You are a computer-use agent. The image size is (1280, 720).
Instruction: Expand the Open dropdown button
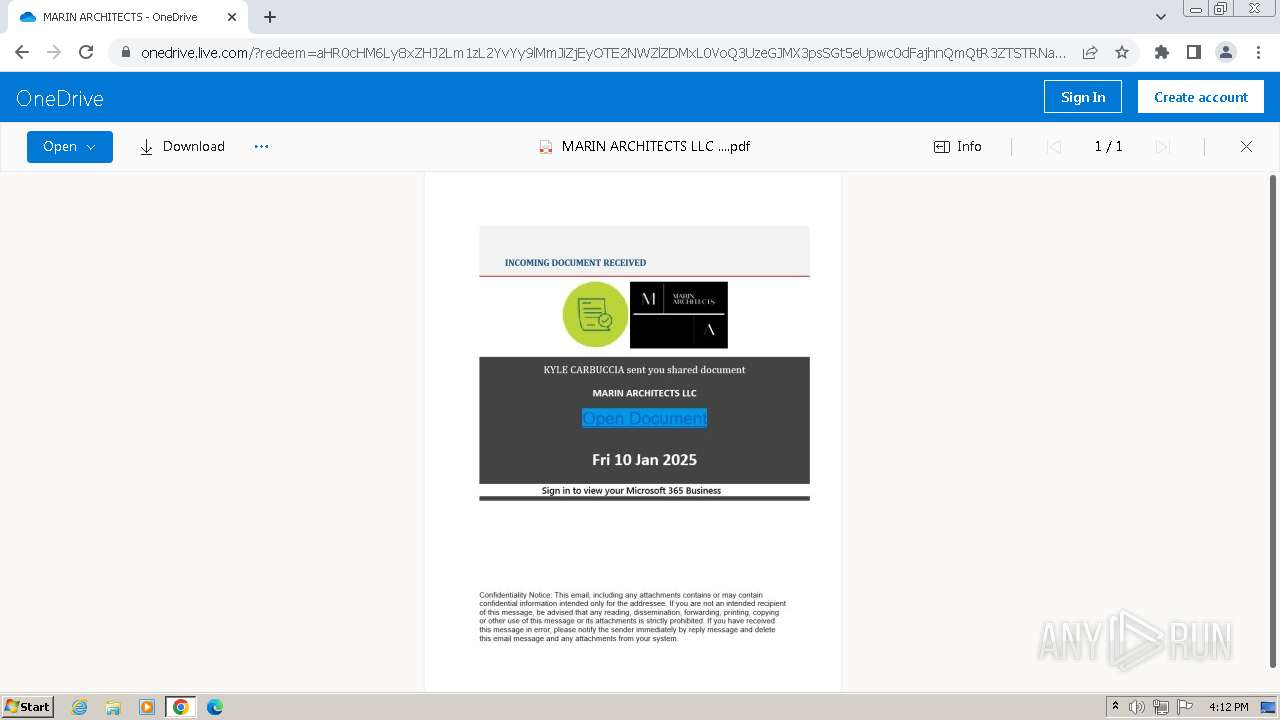click(70, 146)
